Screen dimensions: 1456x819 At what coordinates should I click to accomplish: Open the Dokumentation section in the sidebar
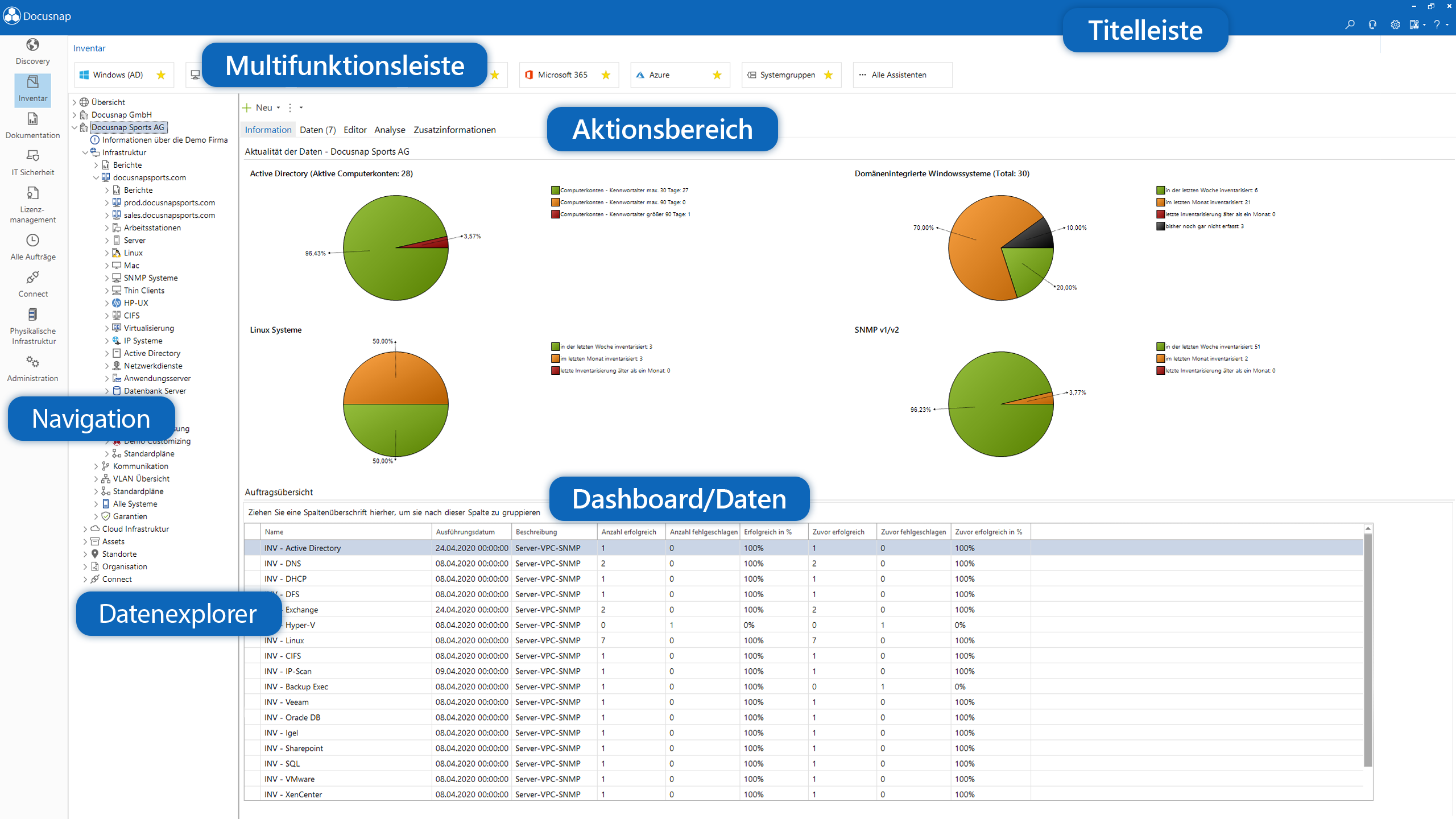[32, 126]
